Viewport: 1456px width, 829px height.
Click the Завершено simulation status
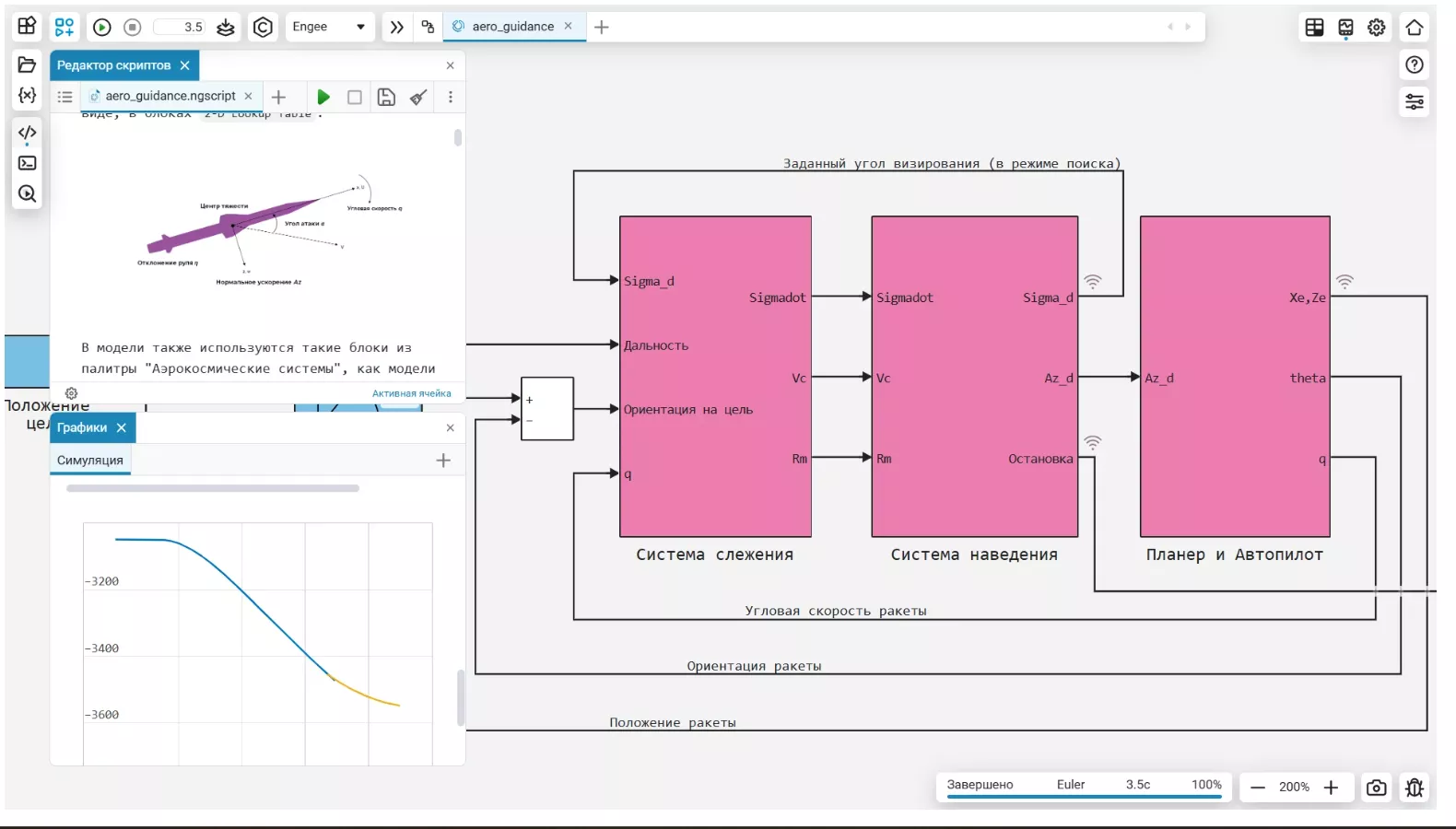click(980, 785)
